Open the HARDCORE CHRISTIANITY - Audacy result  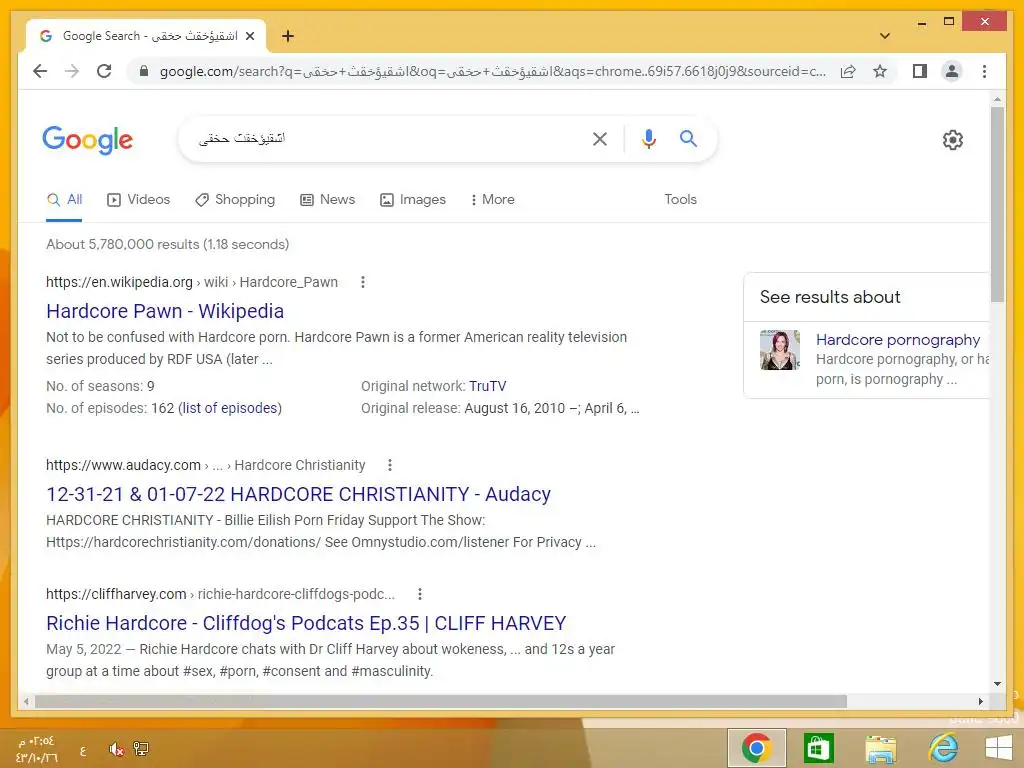click(298, 494)
